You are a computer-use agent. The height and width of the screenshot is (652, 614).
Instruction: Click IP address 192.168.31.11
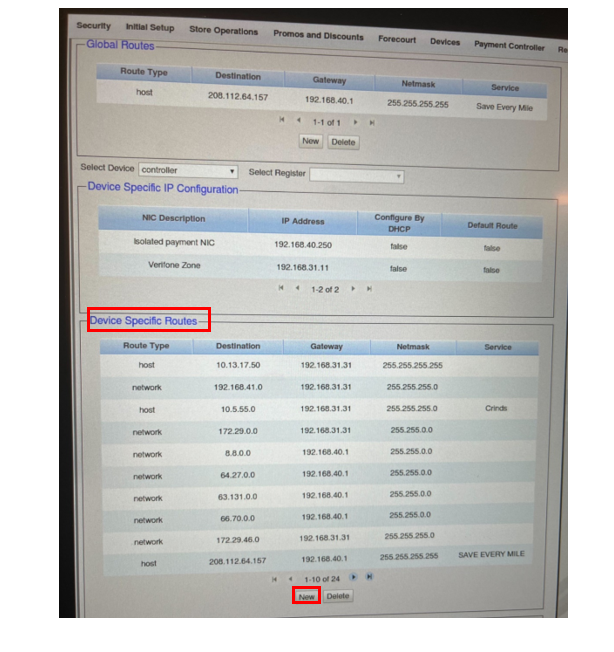tap(303, 267)
